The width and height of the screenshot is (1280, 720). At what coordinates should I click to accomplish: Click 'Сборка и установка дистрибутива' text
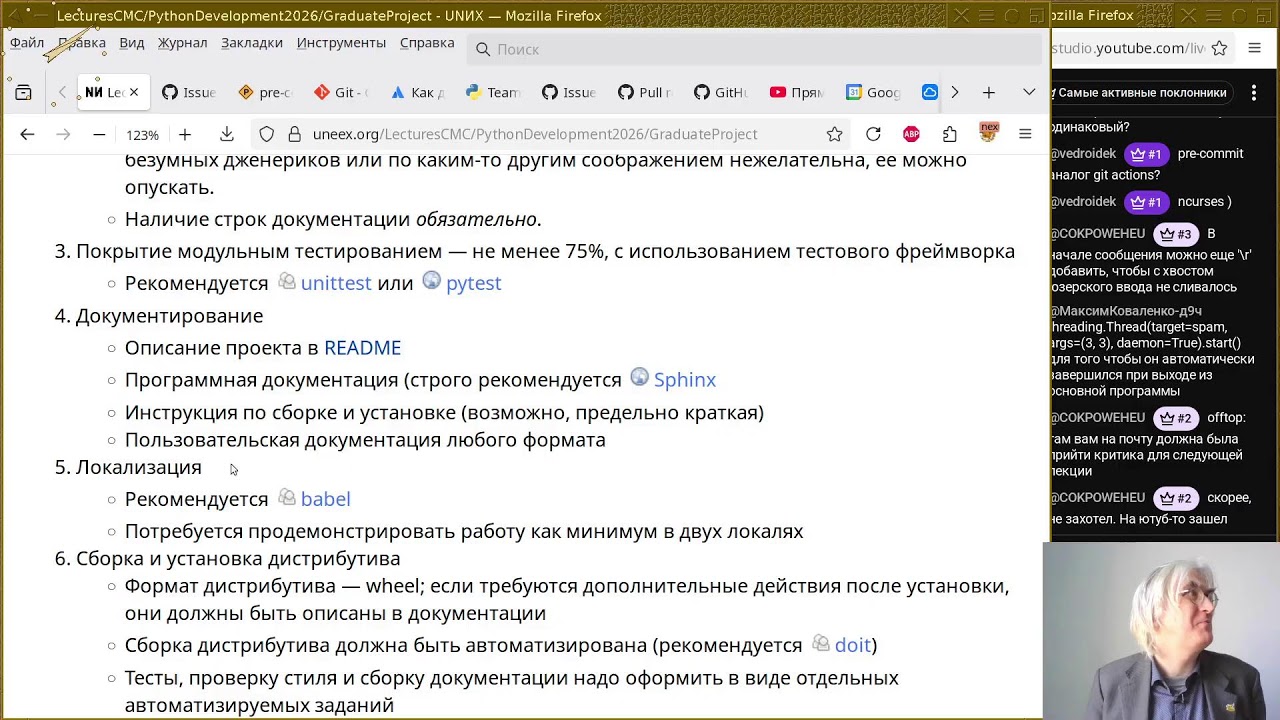(x=238, y=558)
